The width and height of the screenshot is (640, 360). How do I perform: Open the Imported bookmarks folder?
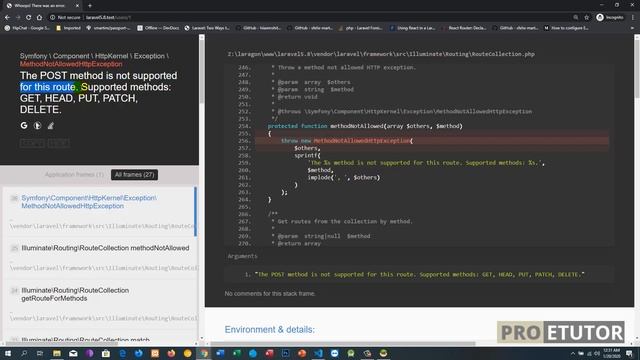[68, 28]
